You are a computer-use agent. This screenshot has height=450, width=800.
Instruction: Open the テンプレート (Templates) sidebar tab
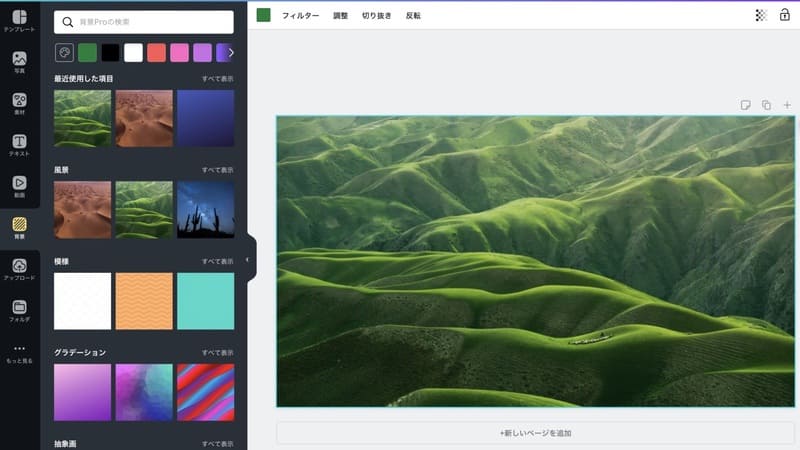19,20
